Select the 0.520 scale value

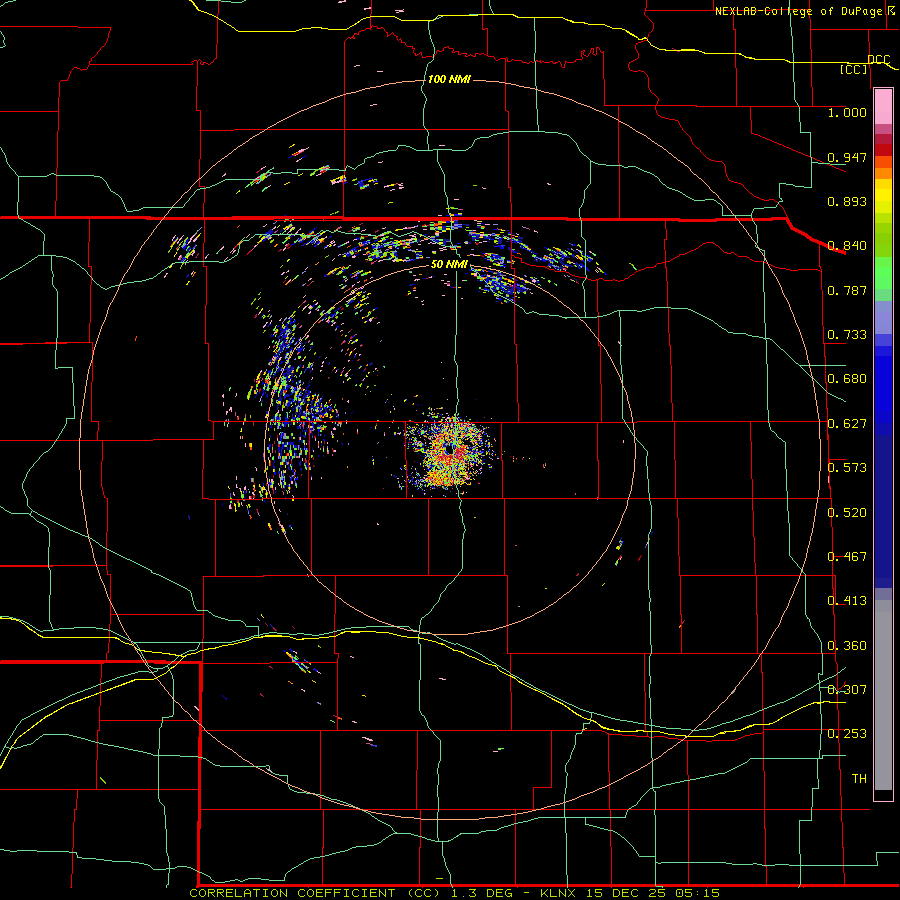847,512
